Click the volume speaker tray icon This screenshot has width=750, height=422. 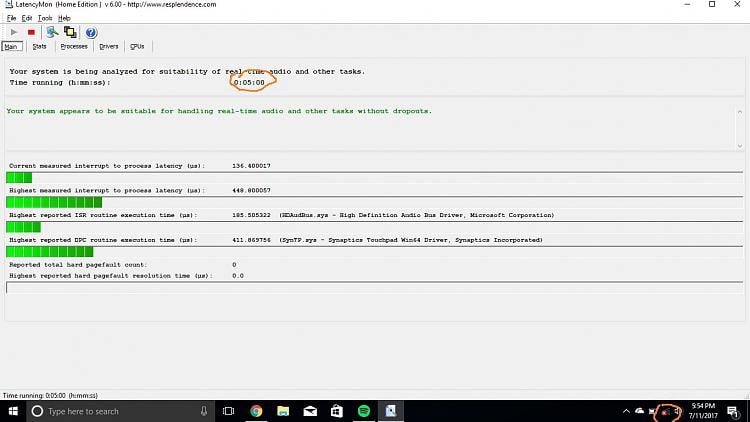[x=677, y=411]
